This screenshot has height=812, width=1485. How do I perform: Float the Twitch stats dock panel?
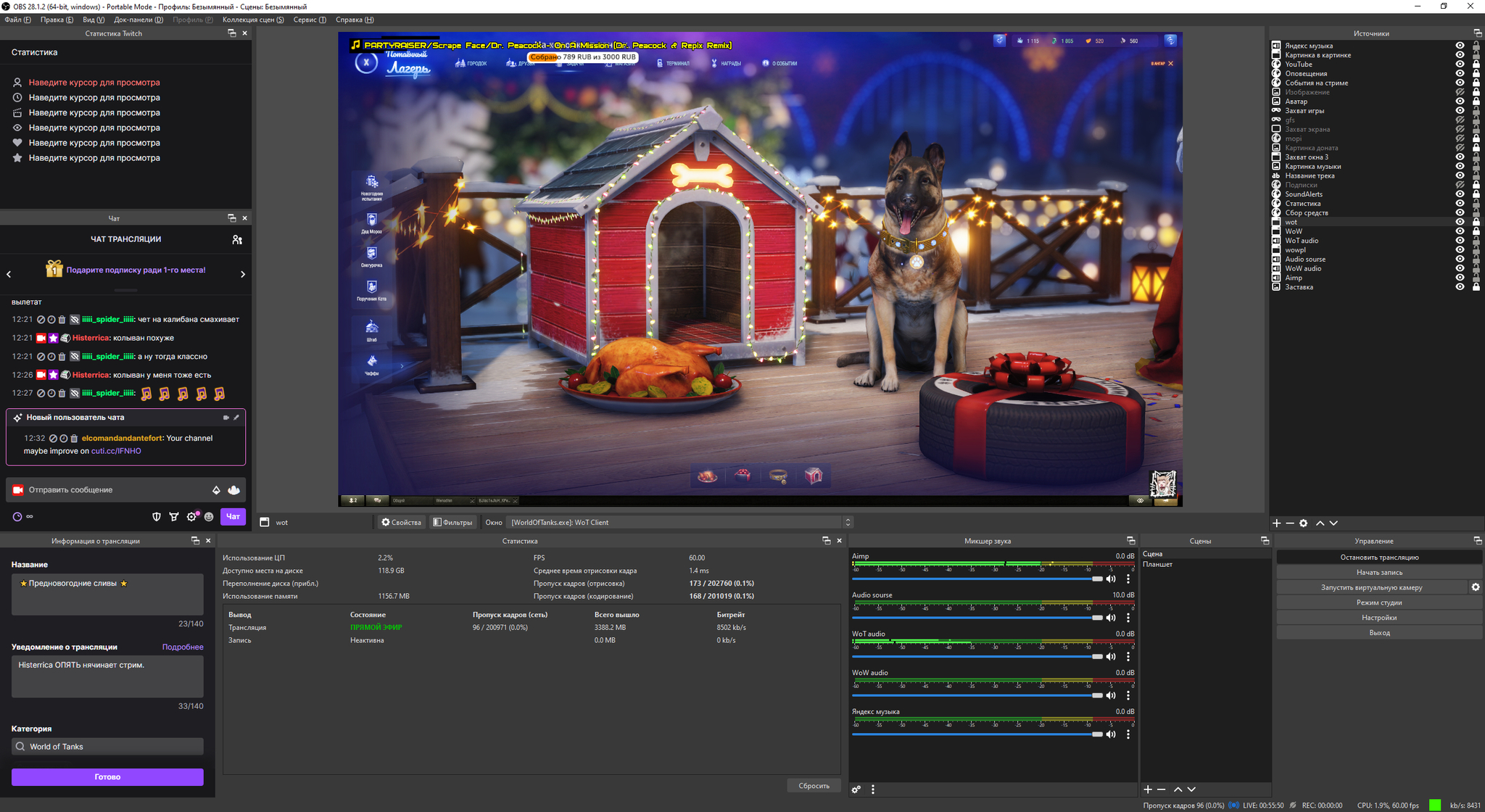[x=231, y=33]
